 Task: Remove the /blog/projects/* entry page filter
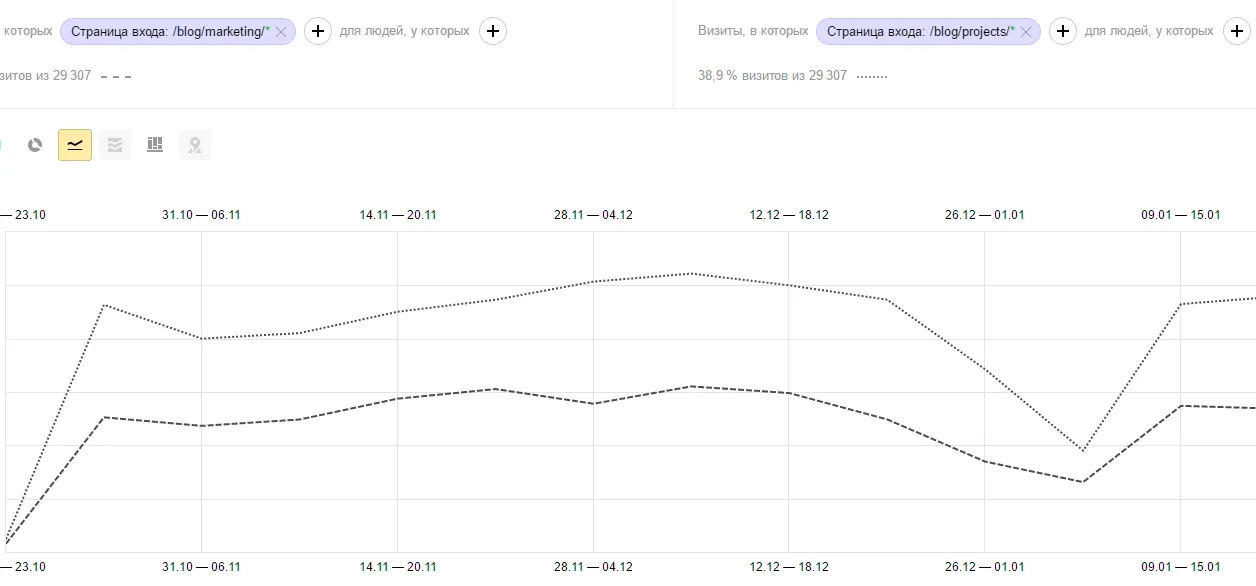point(1026,32)
